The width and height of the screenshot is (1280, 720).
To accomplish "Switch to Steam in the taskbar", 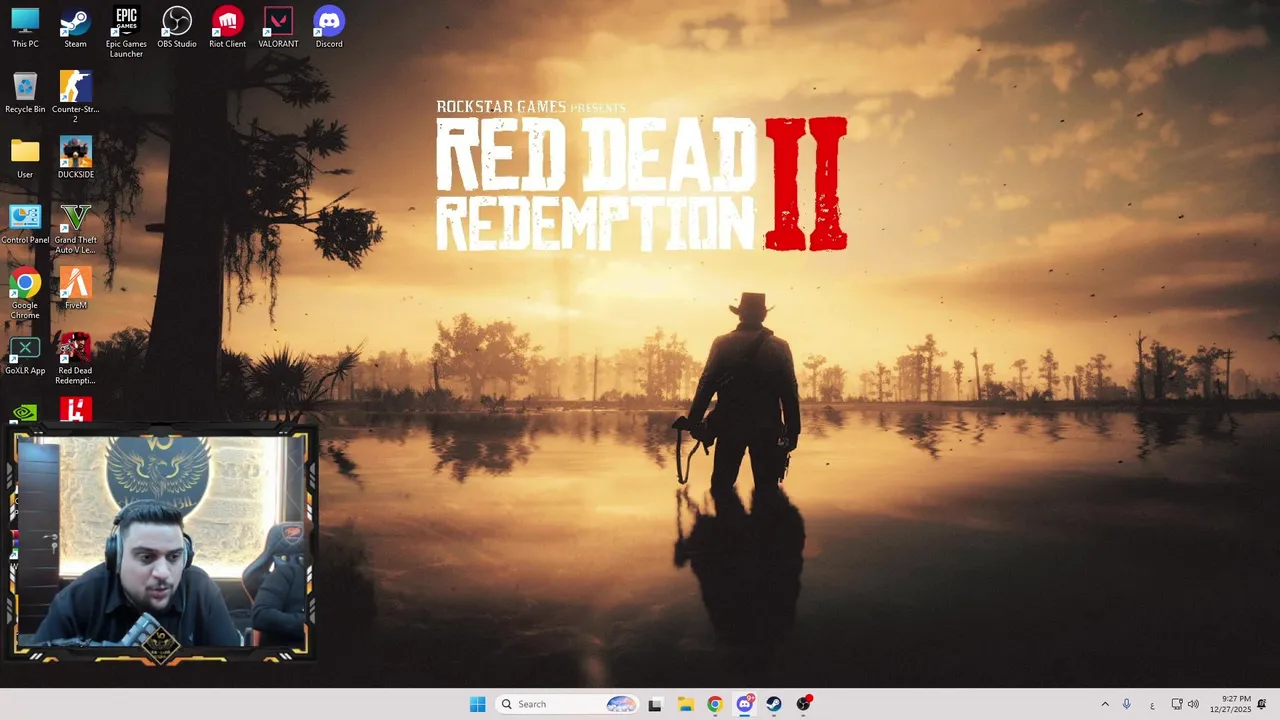I will tap(773, 704).
